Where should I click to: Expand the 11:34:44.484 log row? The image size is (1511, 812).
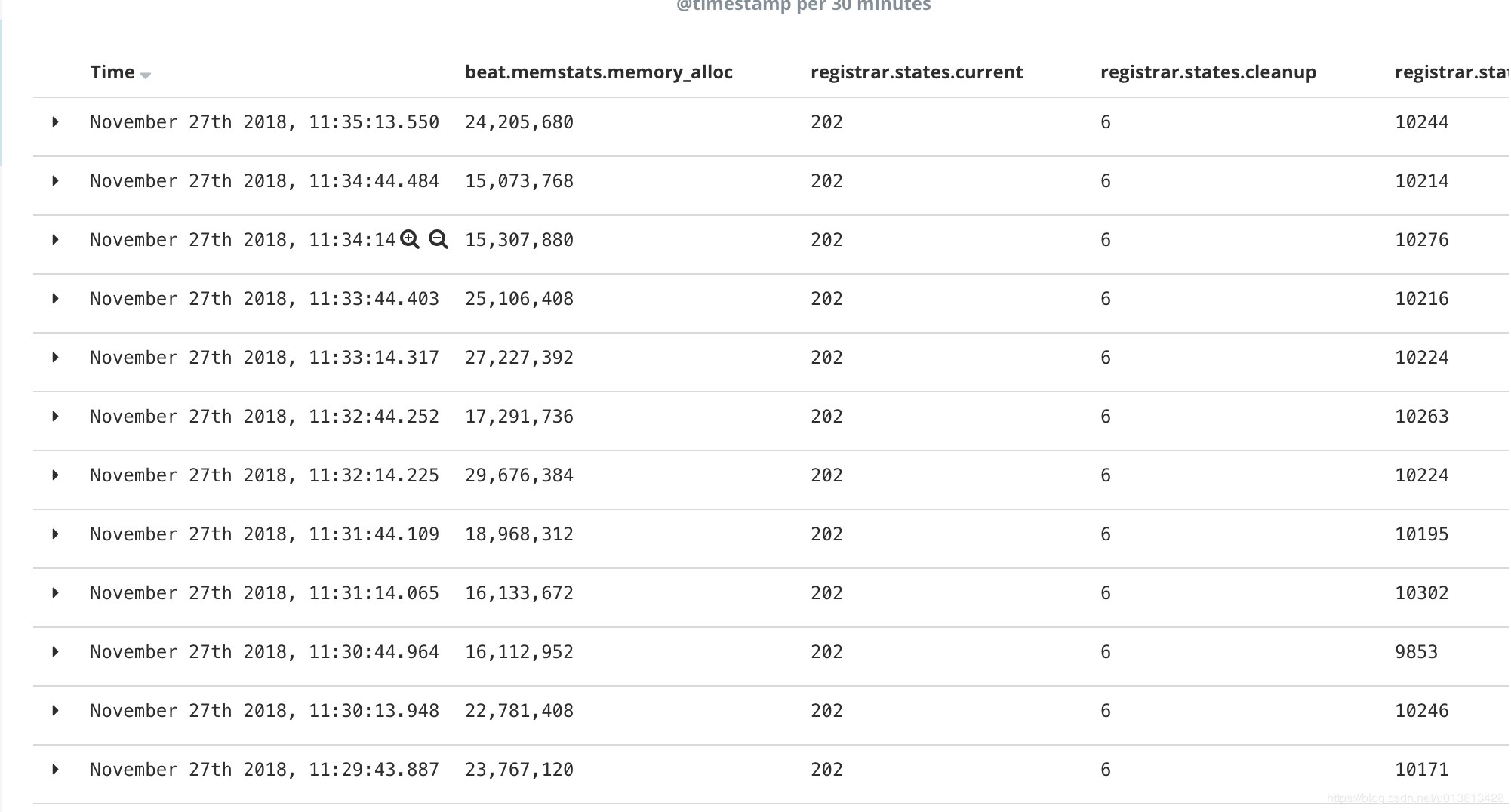click(x=55, y=181)
